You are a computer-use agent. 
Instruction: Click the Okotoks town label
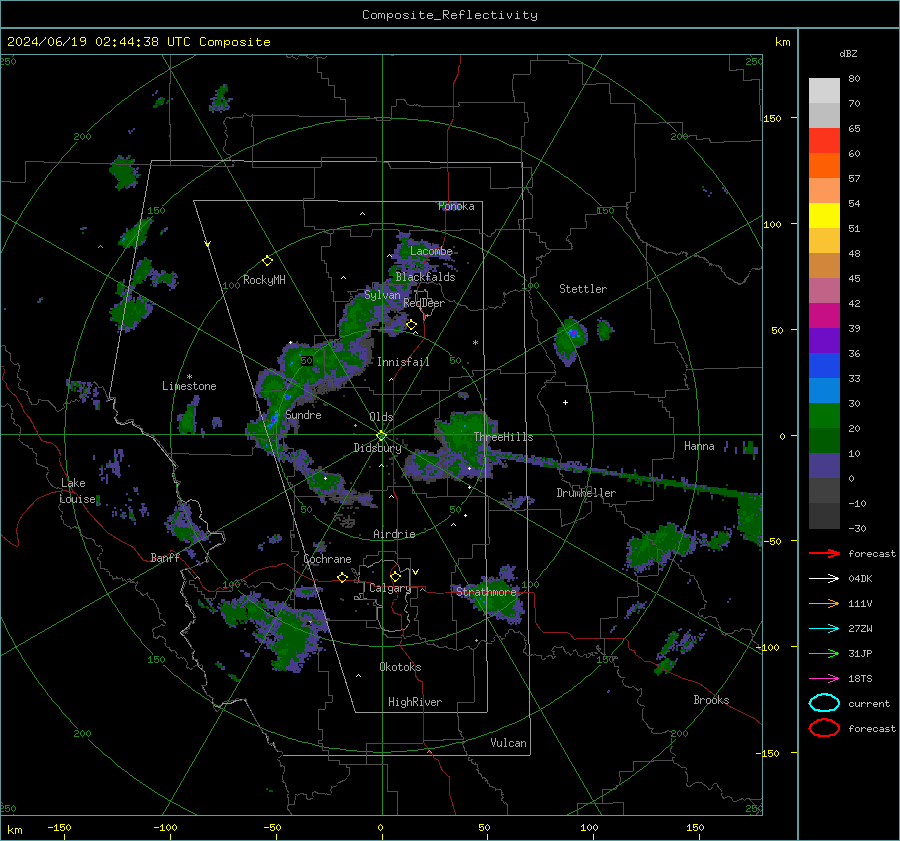pyautogui.click(x=400, y=667)
